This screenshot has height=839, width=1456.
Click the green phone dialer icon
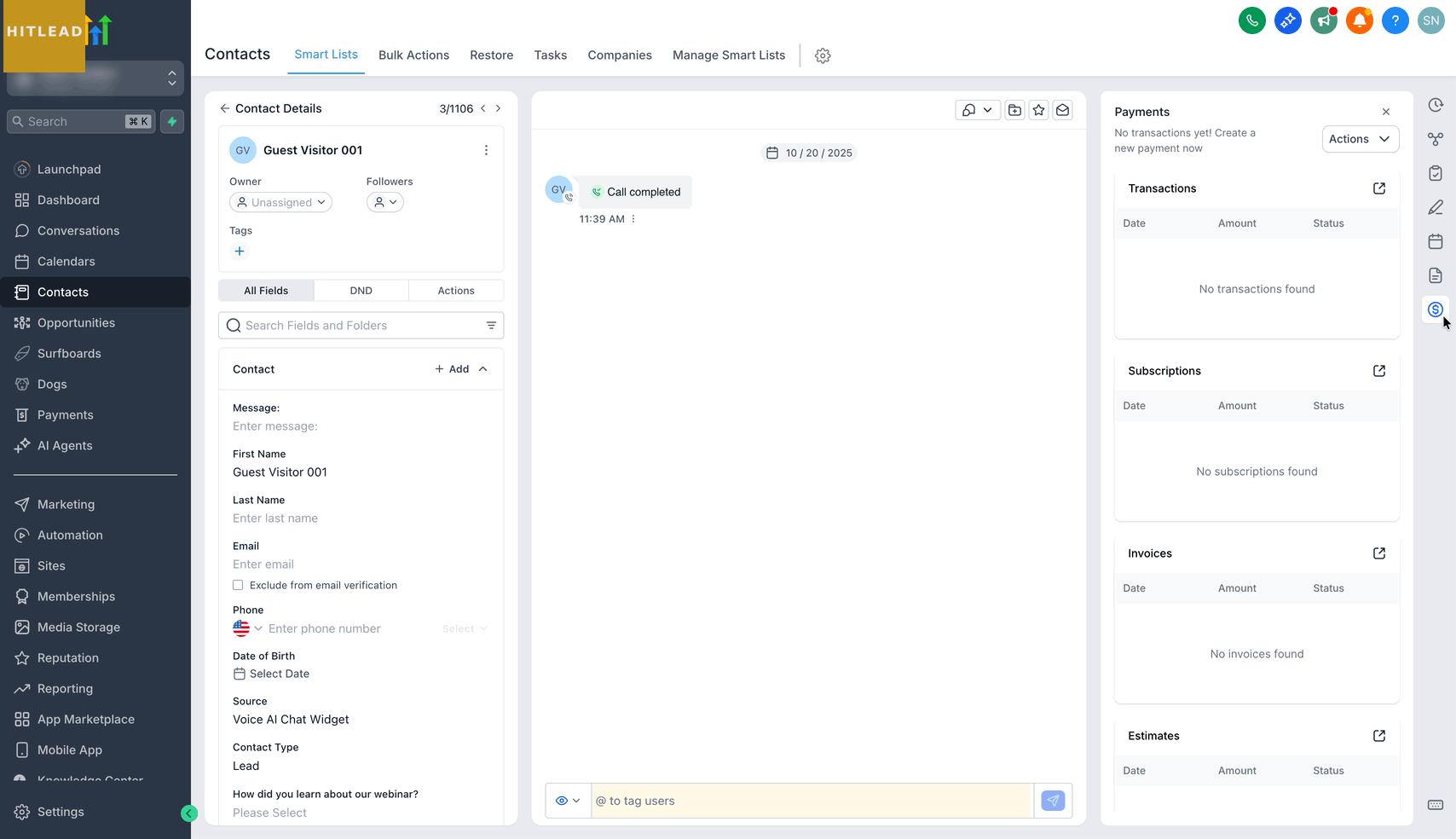(1251, 20)
